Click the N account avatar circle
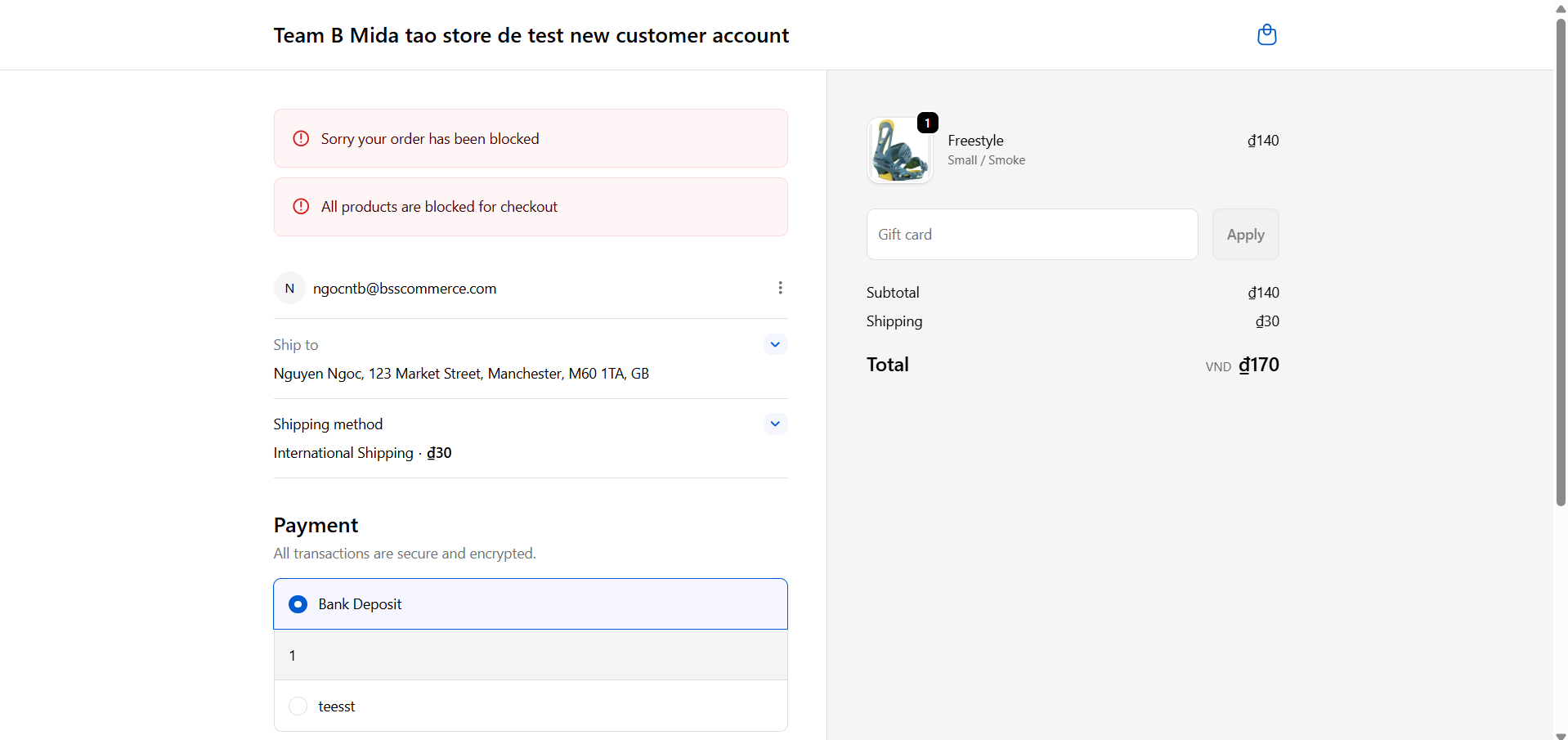1568x740 pixels. tap(289, 288)
